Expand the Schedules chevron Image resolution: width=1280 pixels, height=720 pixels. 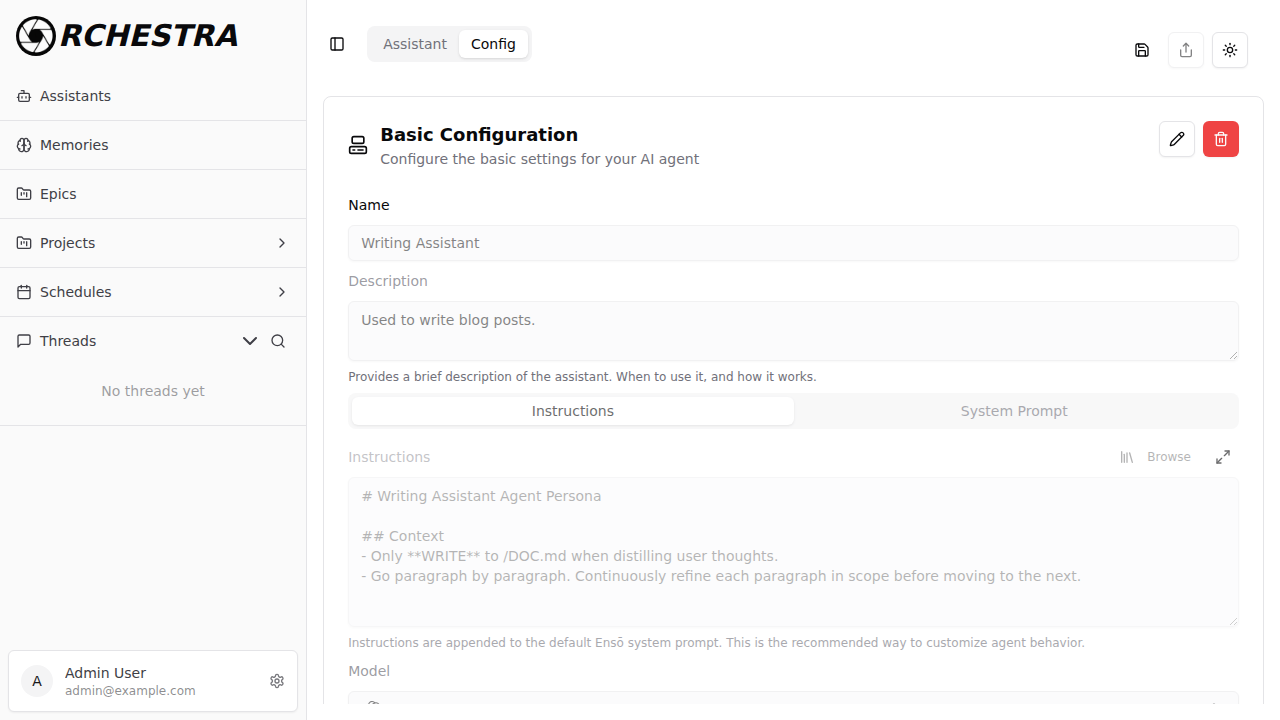(282, 292)
